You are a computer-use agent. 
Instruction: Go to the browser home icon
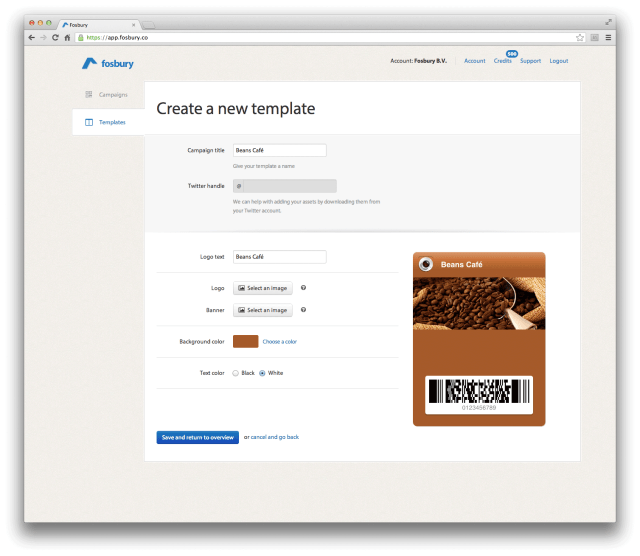point(67,38)
